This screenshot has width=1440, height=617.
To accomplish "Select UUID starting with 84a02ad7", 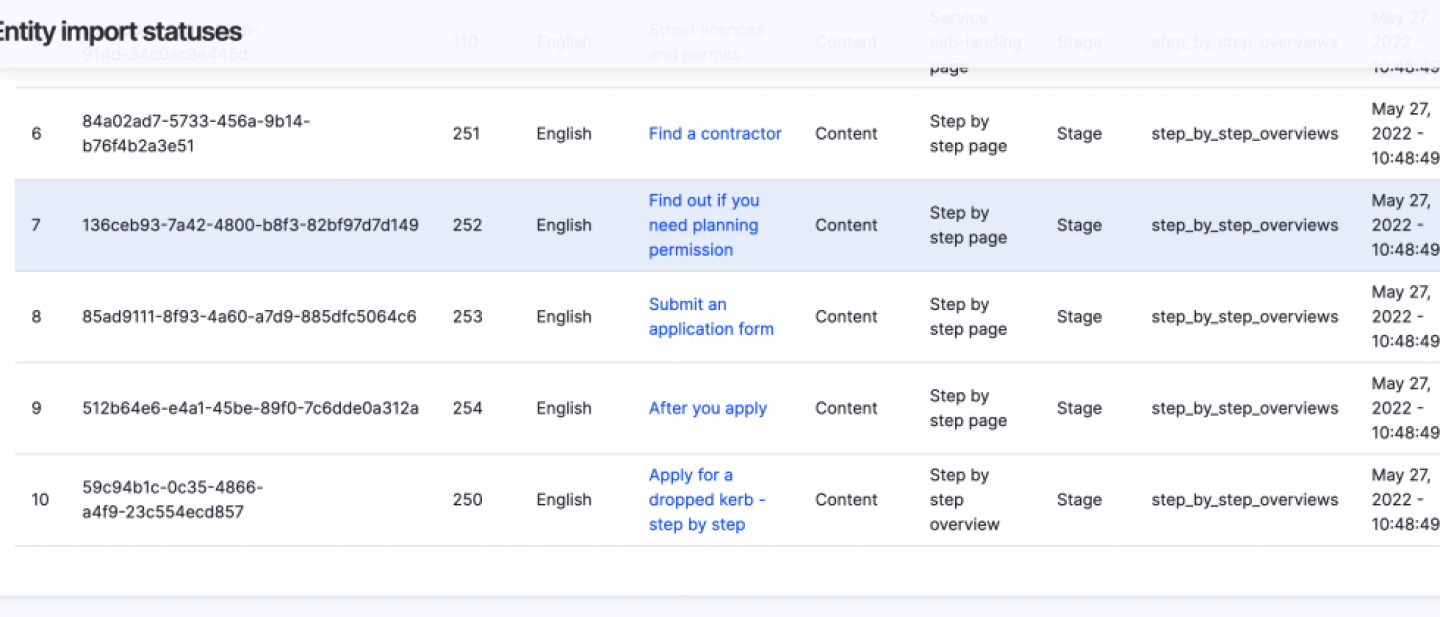I will click(x=196, y=134).
